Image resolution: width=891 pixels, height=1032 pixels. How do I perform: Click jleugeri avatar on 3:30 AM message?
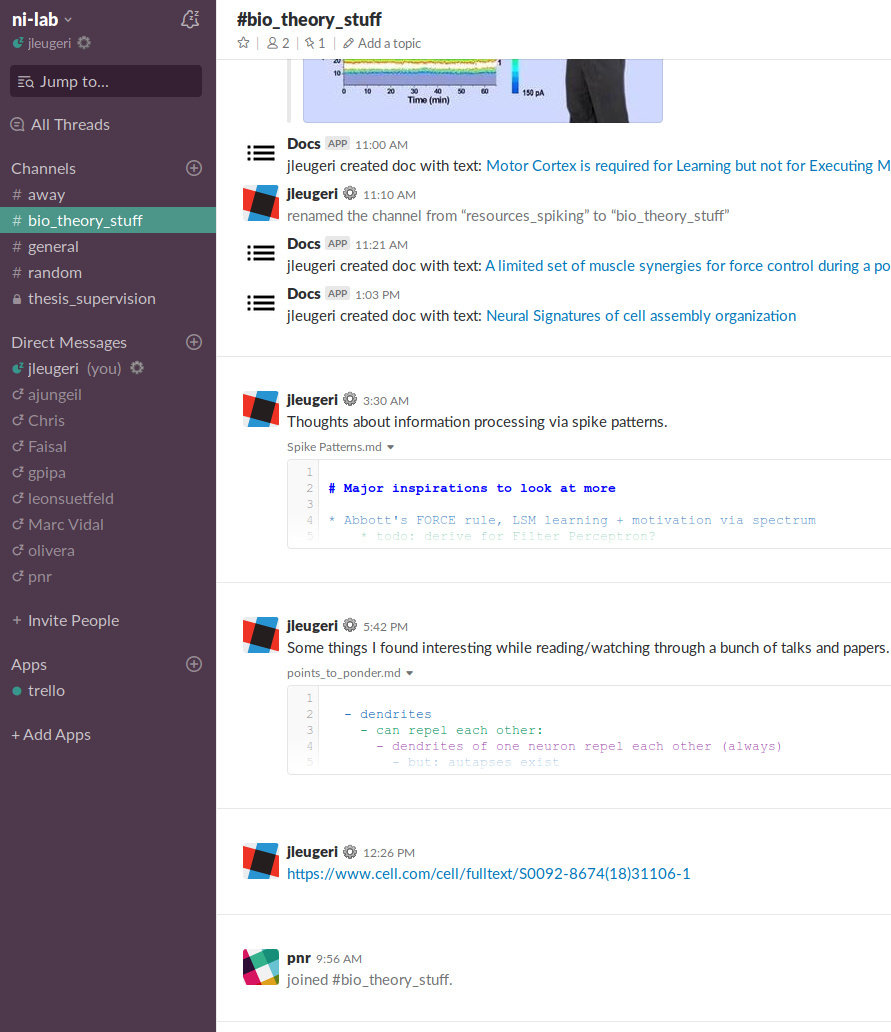click(x=261, y=409)
